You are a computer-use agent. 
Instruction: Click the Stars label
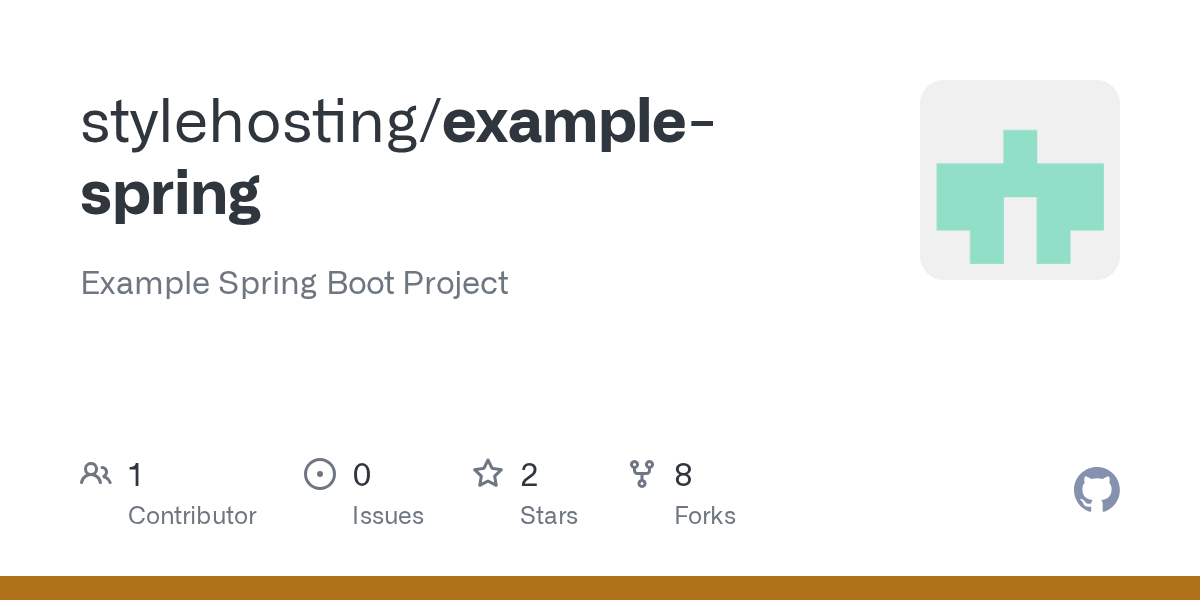(x=549, y=516)
